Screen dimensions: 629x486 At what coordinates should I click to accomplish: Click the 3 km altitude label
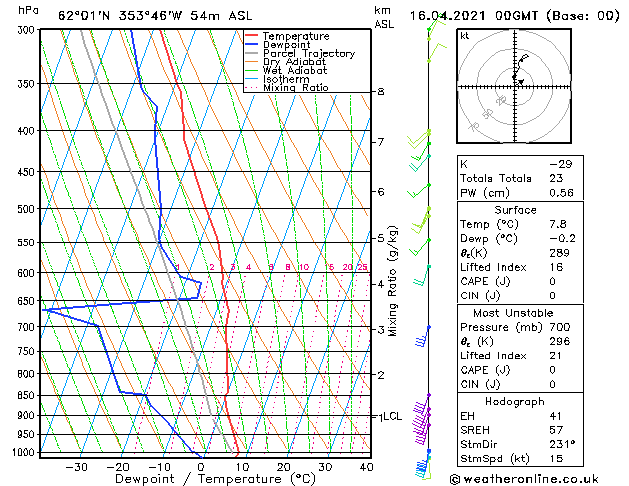click(x=381, y=330)
